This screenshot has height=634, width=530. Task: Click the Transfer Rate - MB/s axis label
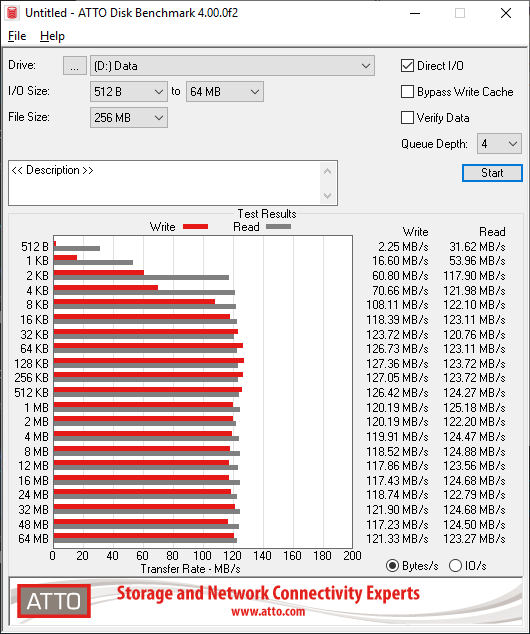point(190,569)
